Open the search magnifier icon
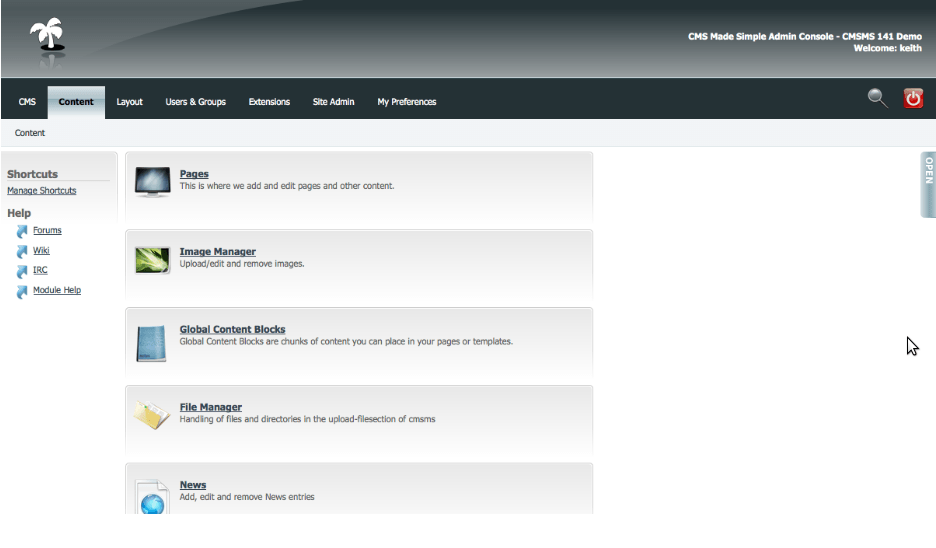This screenshot has width=936, height=548. click(x=877, y=98)
